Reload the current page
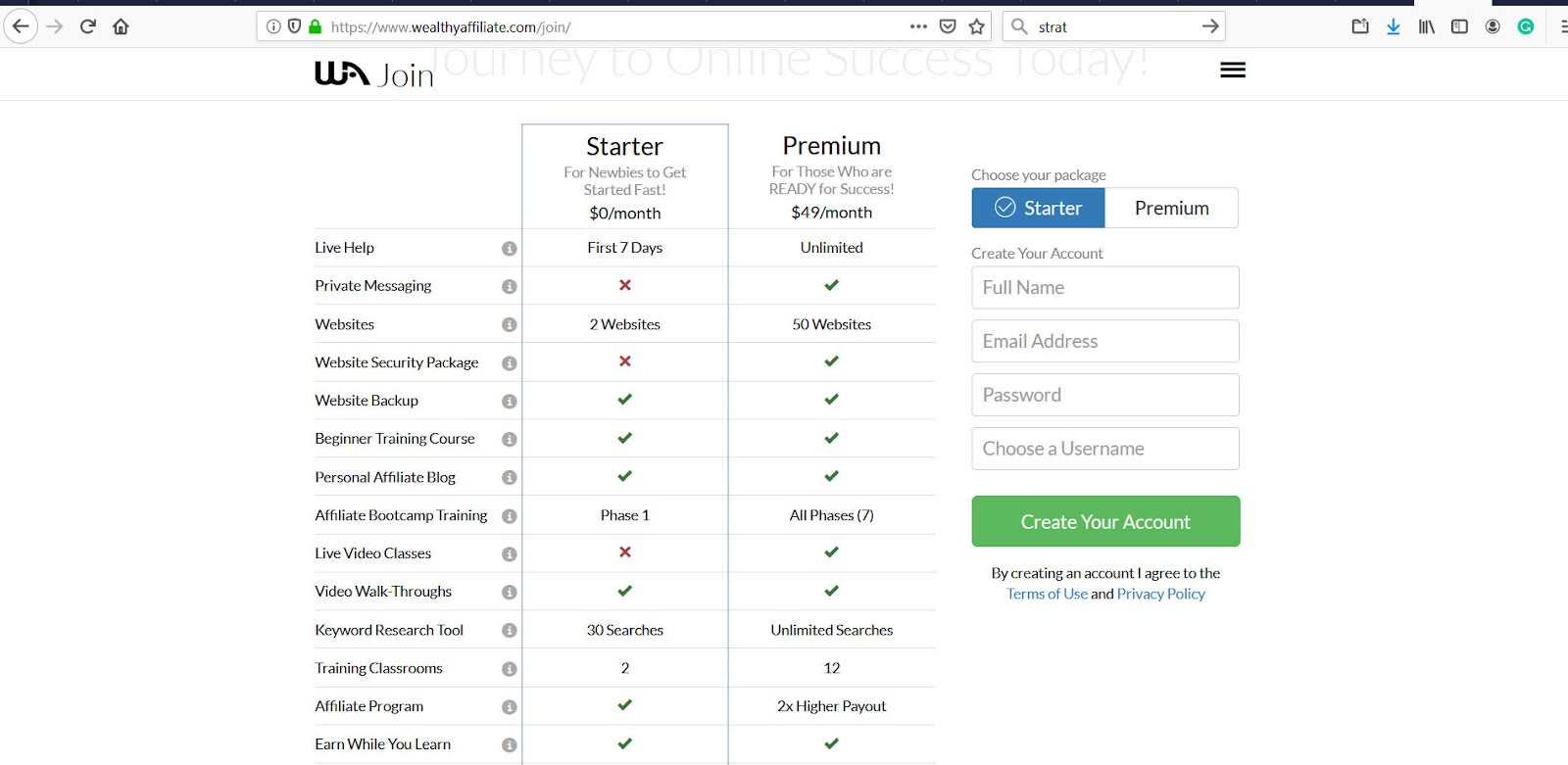Viewport: 1568px width, 765px height. click(x=88, y=26)
